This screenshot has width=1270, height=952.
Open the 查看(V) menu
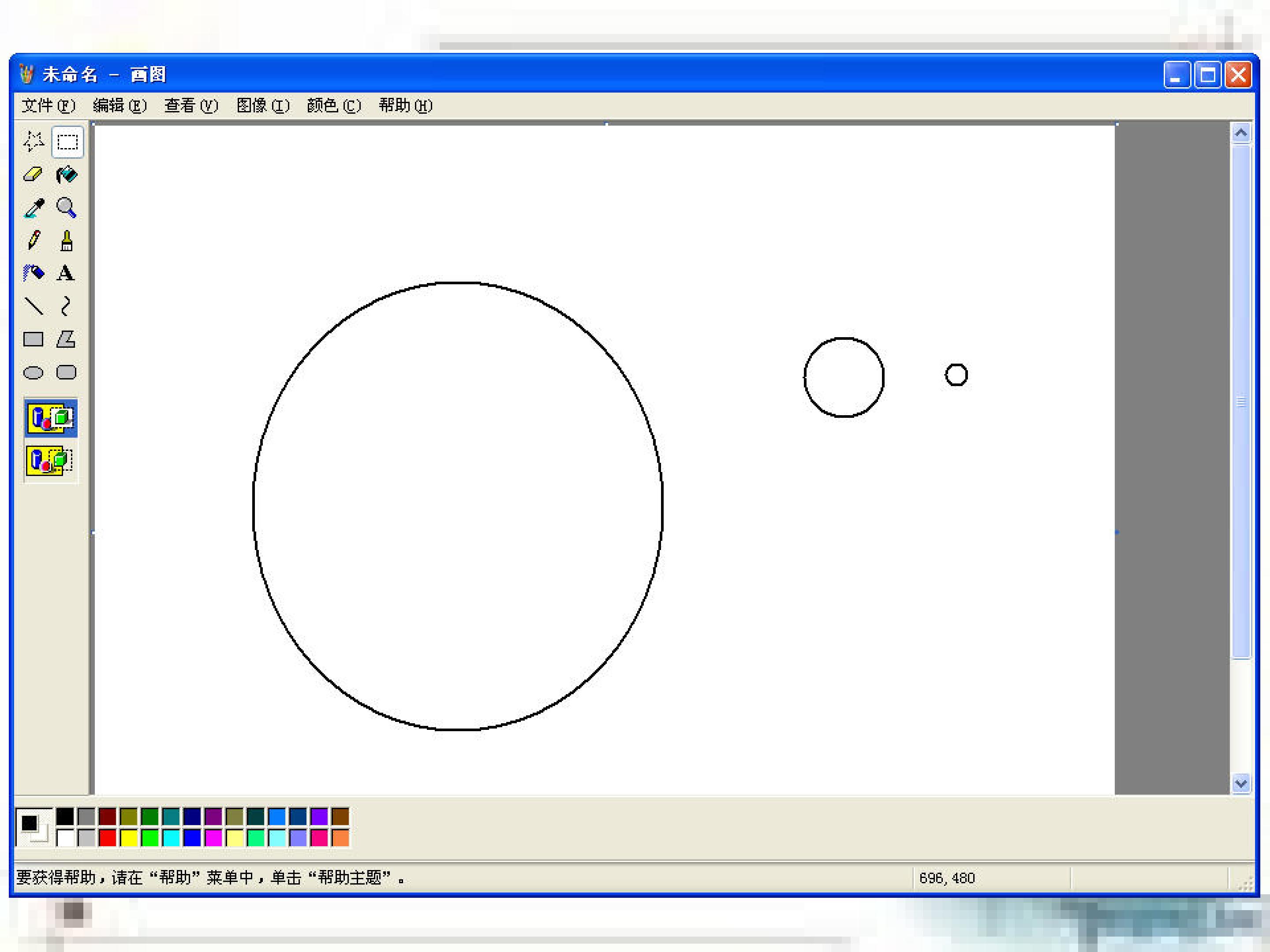point(191,106)
